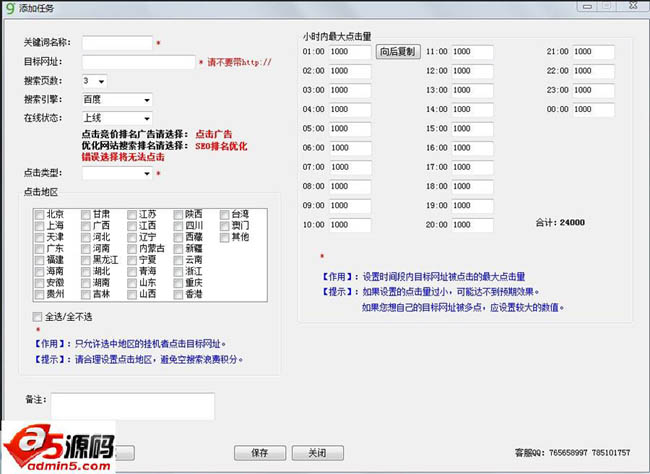Check the 上海 region checkbox
650x474 pixels.
click(40, 226)
